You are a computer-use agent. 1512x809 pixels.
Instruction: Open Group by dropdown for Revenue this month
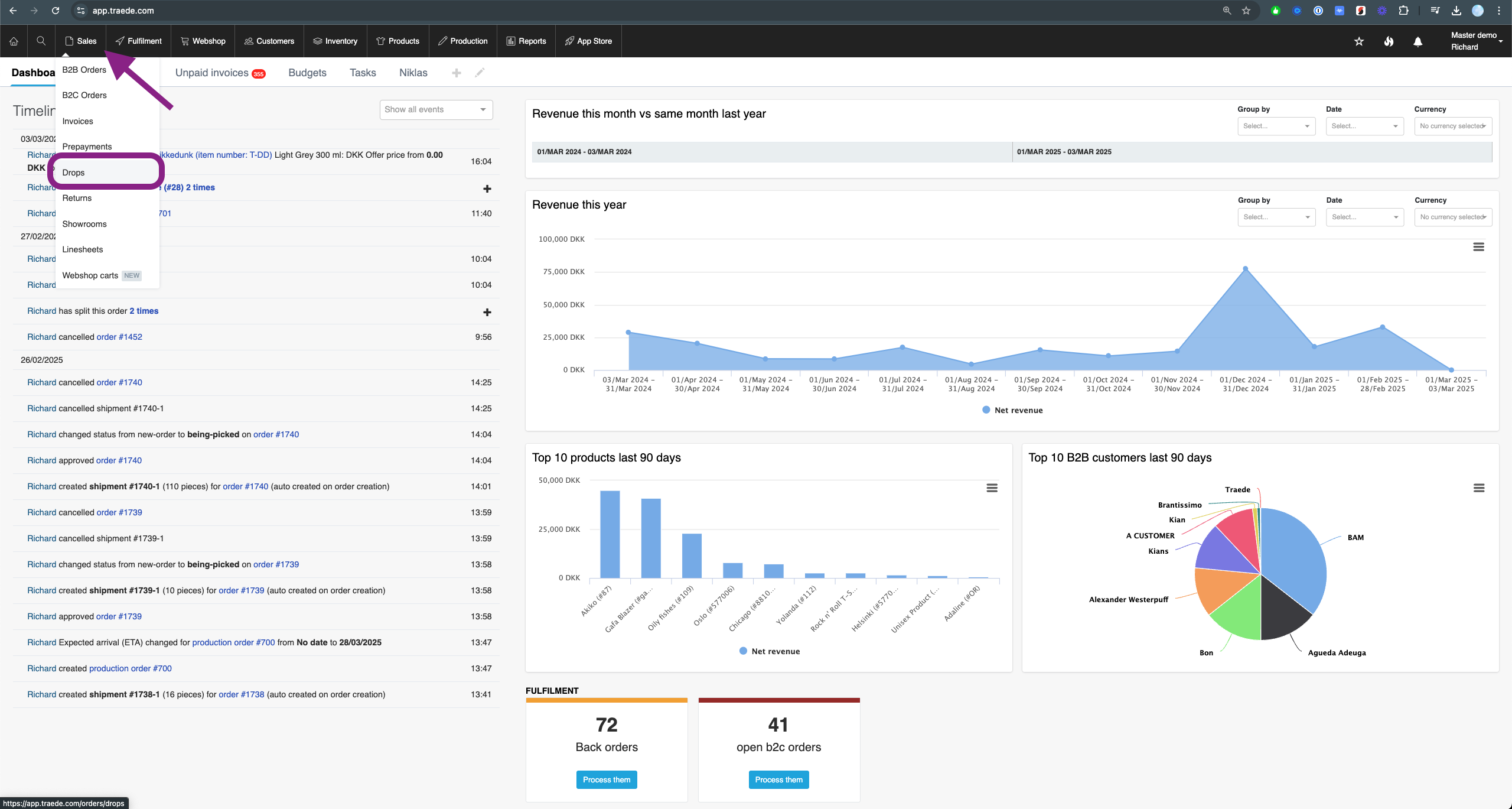1276,126
